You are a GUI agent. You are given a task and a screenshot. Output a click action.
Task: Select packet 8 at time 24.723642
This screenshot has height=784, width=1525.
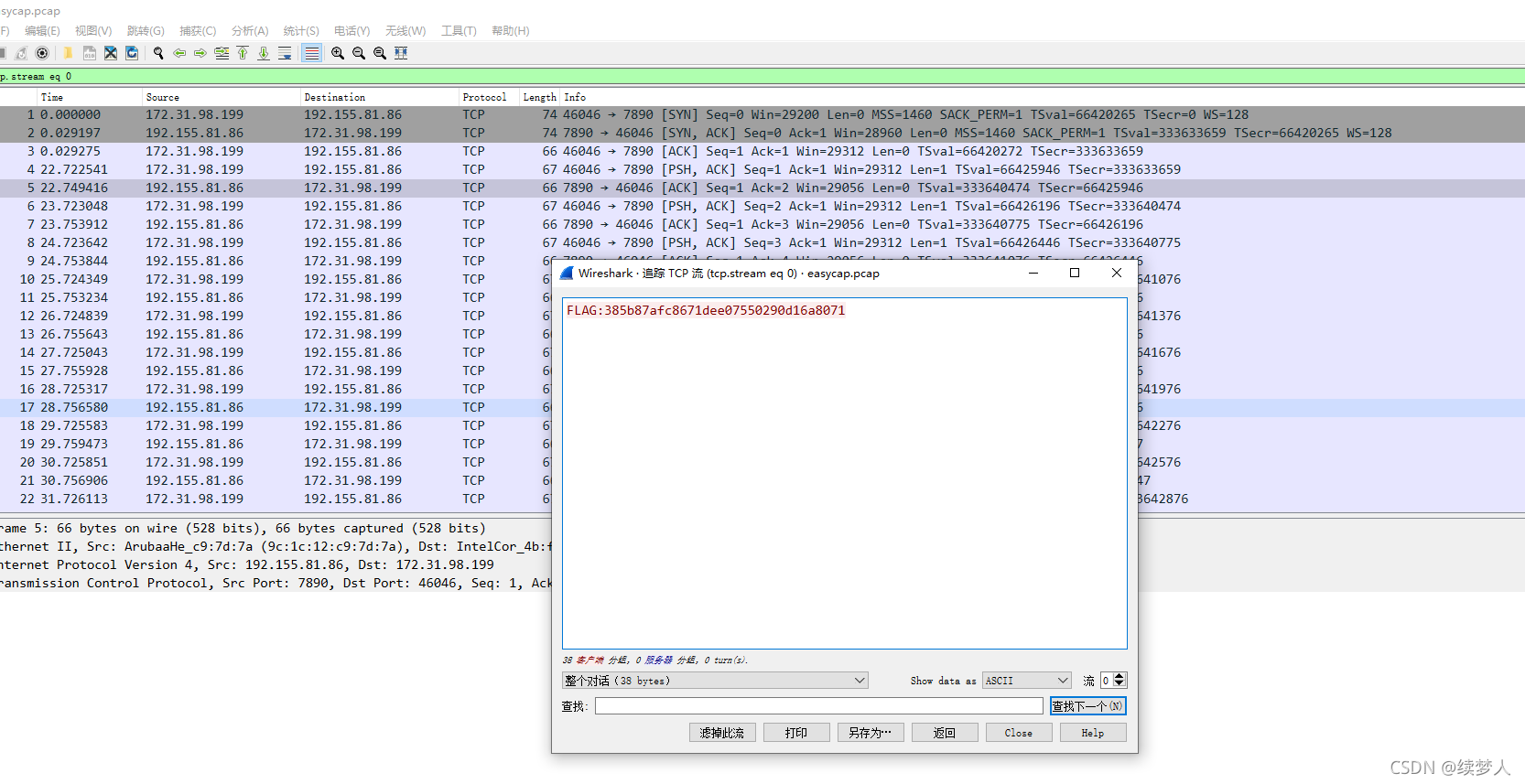click(x=762, y=242)
